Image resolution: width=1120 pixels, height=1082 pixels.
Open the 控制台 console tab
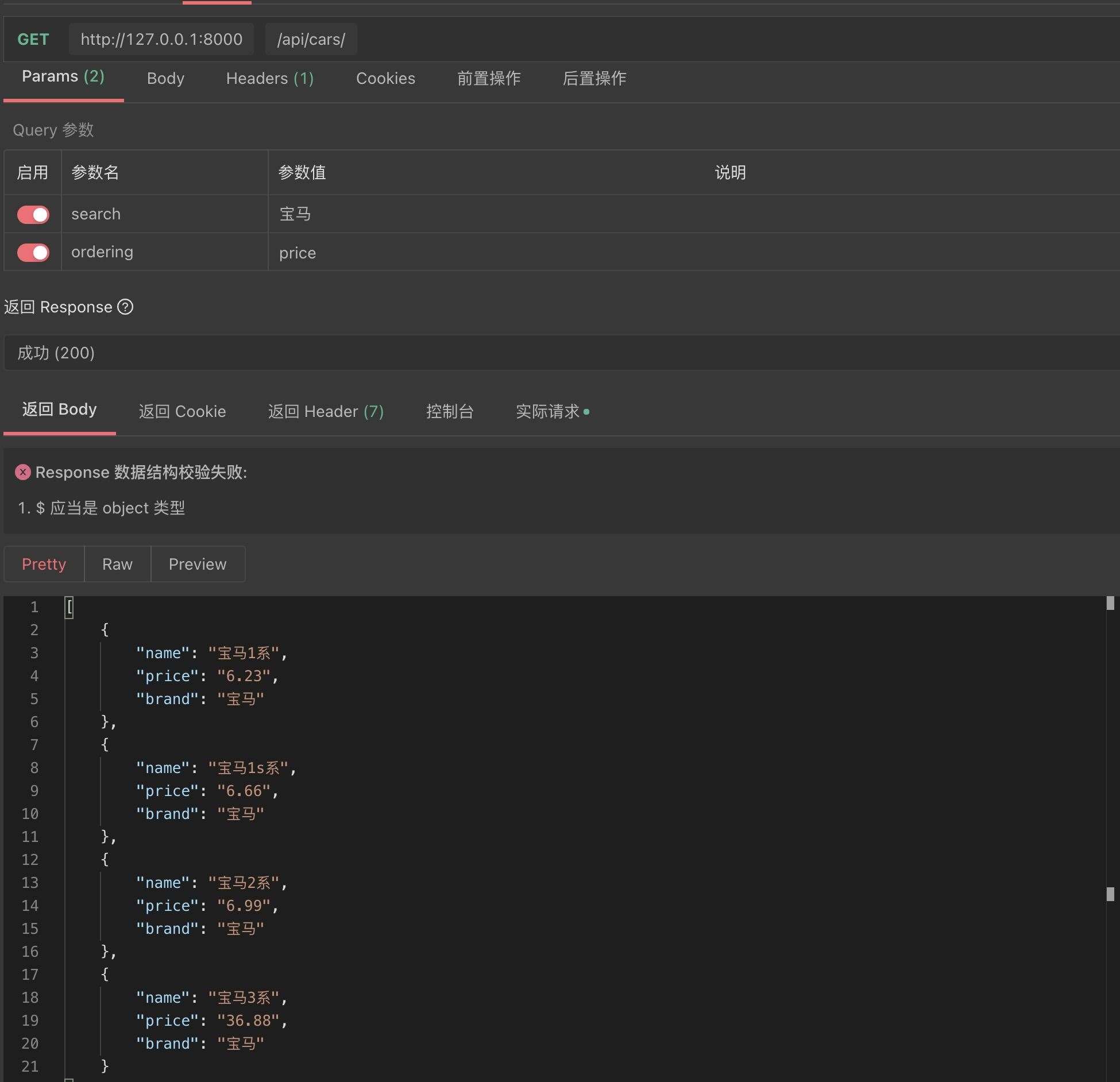click(450, 411)
